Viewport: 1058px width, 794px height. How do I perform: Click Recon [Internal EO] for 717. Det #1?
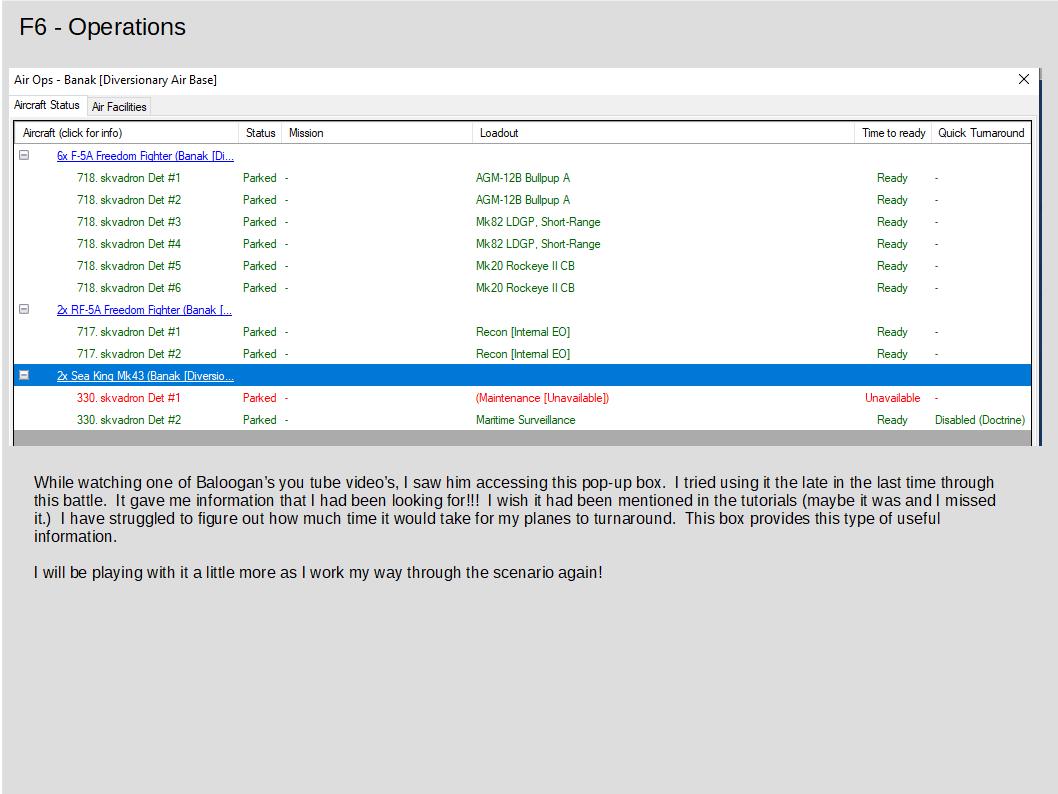pos(523,332)
